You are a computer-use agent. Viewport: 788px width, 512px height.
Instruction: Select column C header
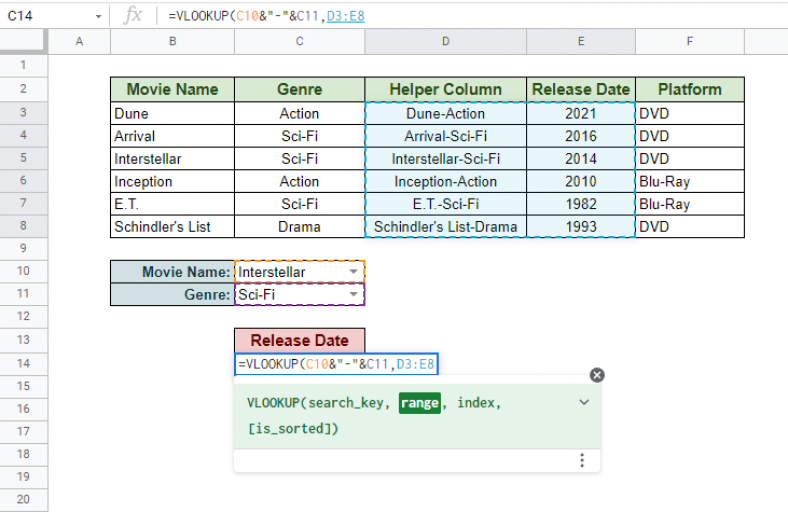(x=300, y=42)
